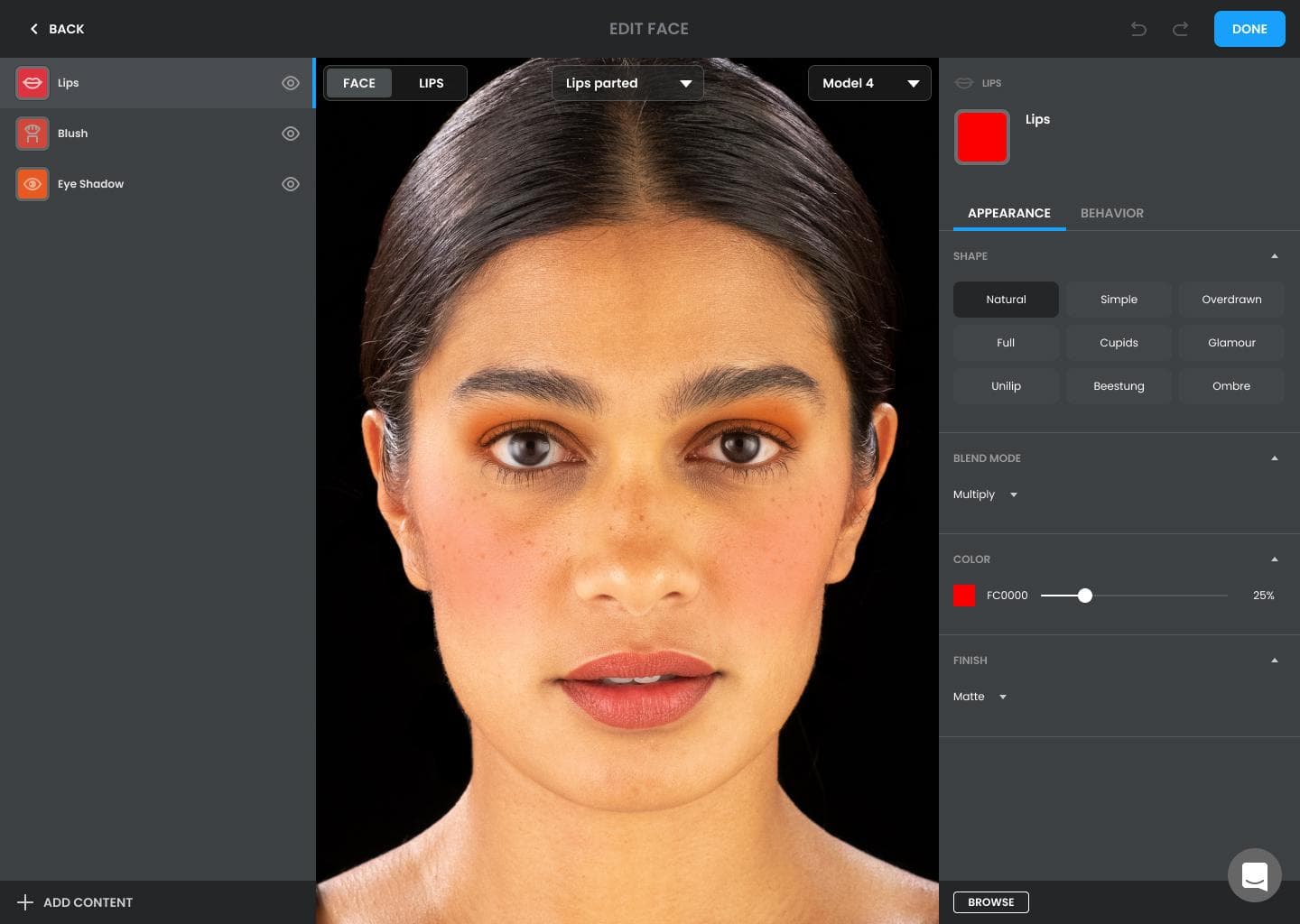Switch to the Behavior tab
Screen dimensions: 1300x924
(x=1111, y=213)
